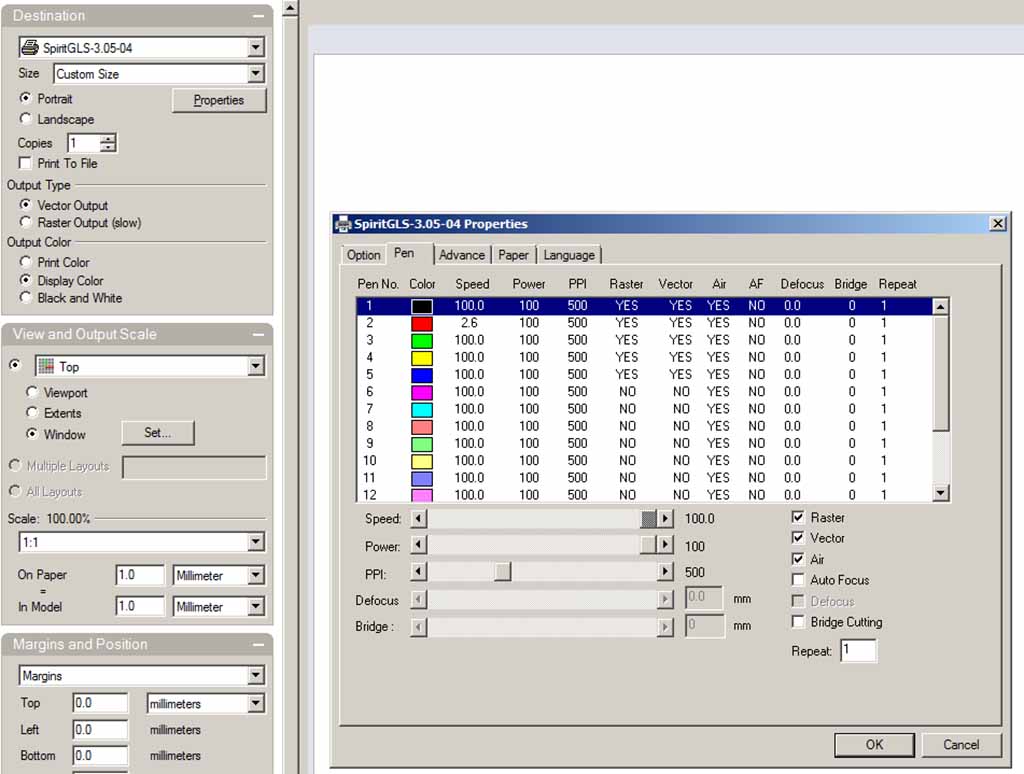Image resolution: width=1024 pixels, height=774 pixels.
Task: Enable Bridge Cutting checkbox
Action: coord(798,621)
